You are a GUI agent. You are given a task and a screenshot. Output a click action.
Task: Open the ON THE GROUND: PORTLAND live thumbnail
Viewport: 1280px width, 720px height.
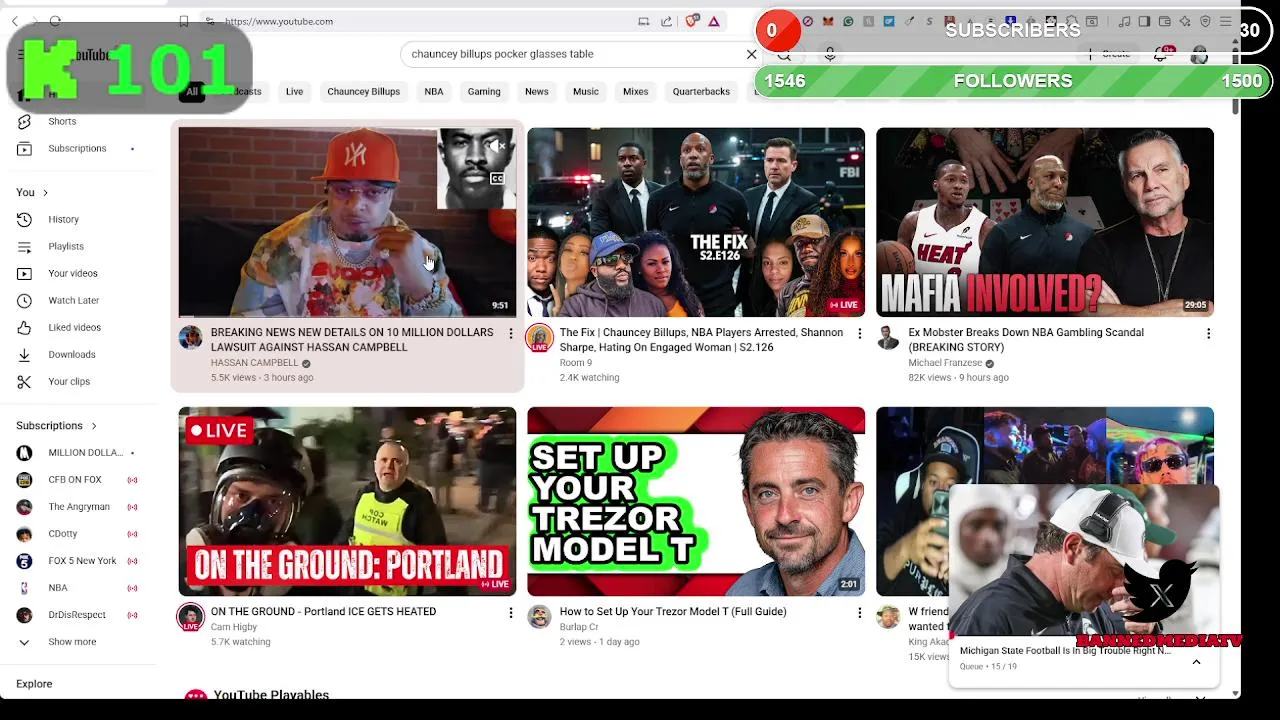(347, 501)
